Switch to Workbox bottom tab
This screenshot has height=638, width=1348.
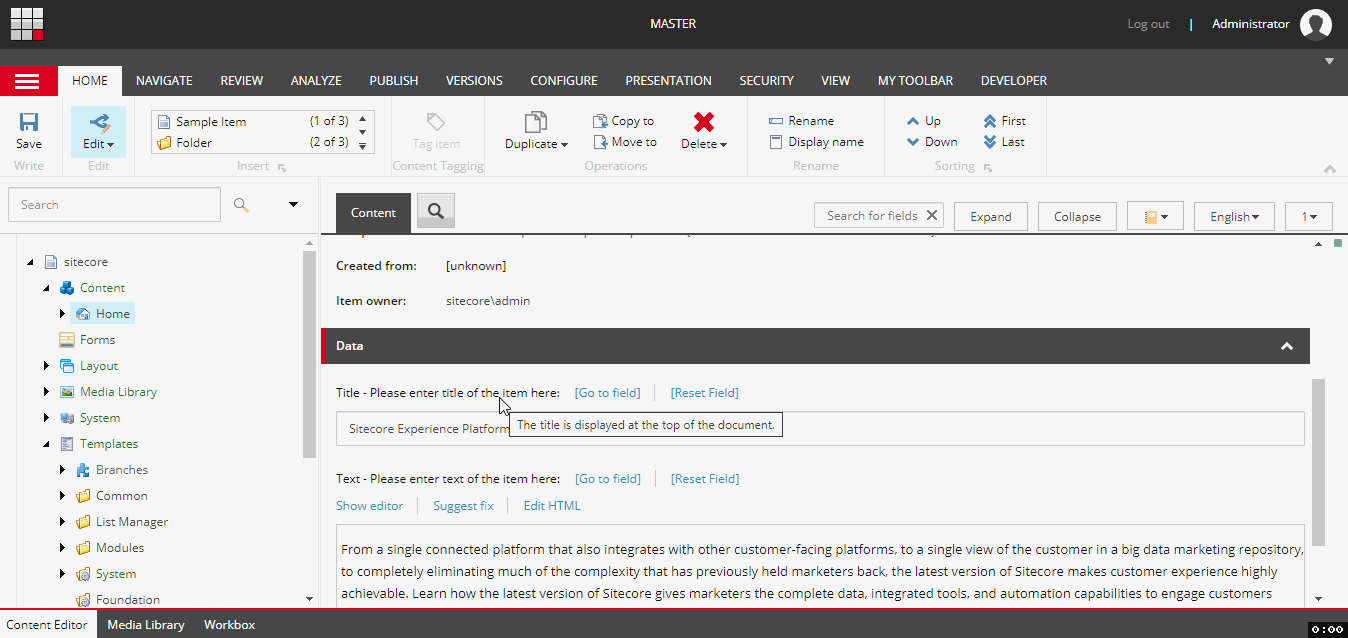pyautogui.click(x=229, y=625)
